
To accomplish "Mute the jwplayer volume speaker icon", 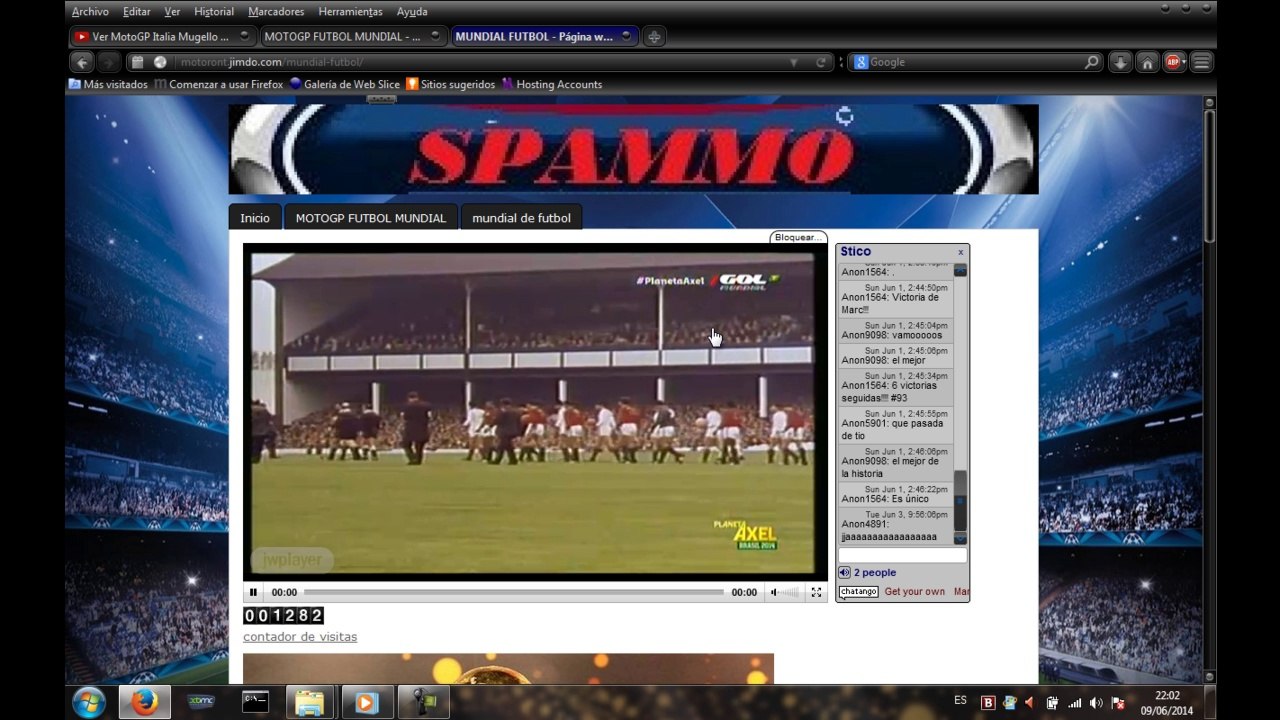I will (774, 592).
